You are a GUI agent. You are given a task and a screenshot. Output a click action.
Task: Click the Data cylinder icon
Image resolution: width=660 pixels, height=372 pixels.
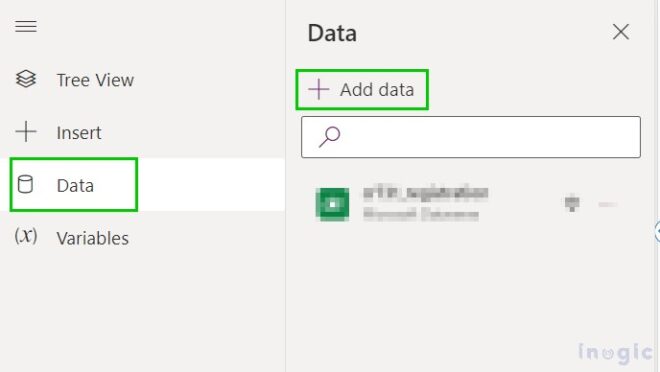point(25,184)
